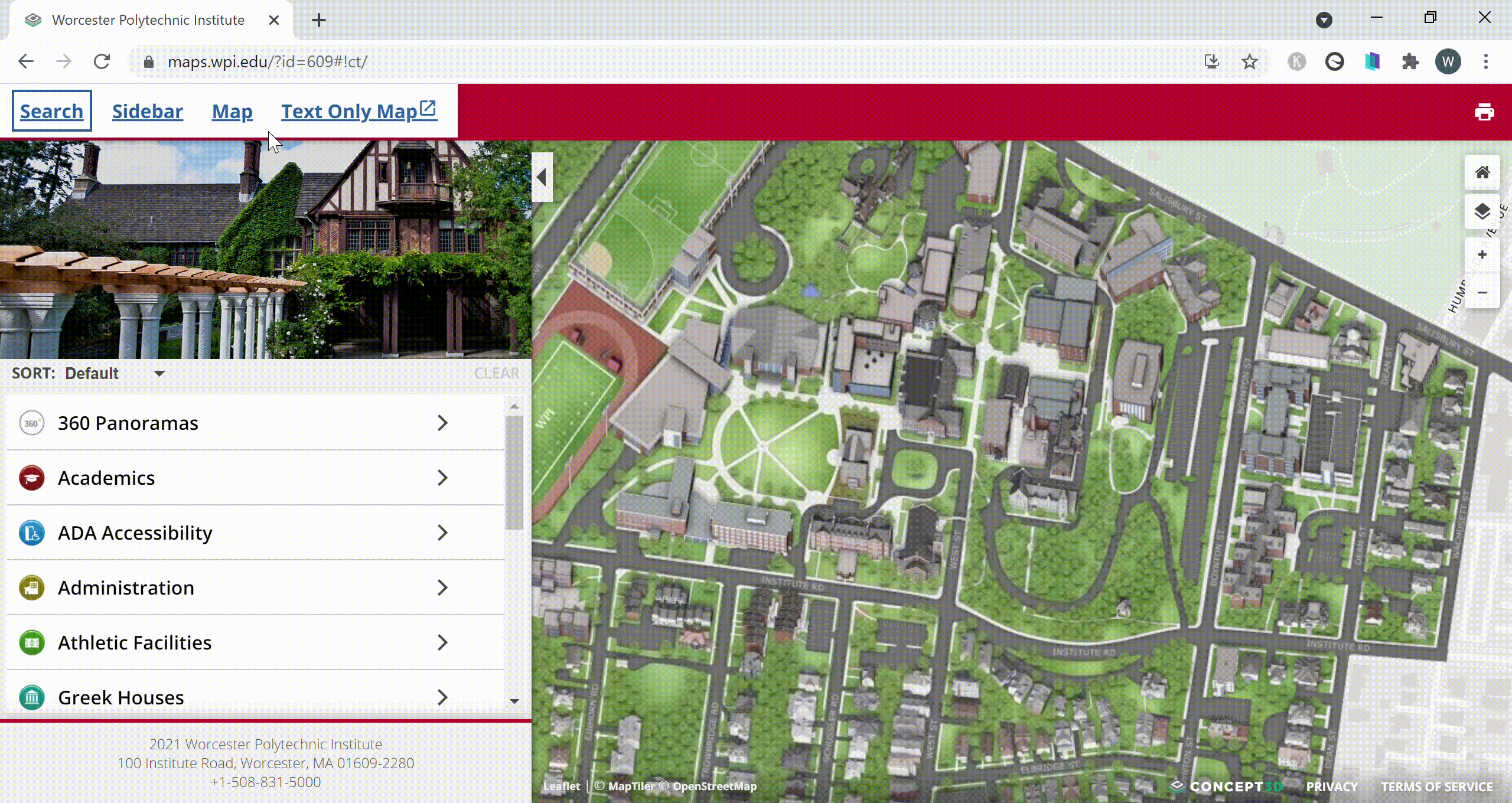Click the printer icon in red header
1512x803 pixels.
click(x=1484, y=112)
